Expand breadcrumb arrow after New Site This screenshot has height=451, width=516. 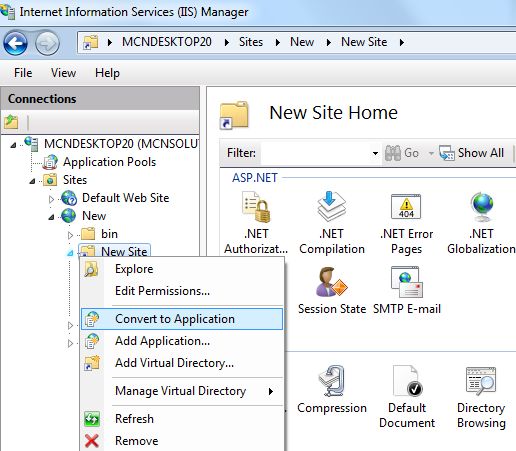click(402, 42)
